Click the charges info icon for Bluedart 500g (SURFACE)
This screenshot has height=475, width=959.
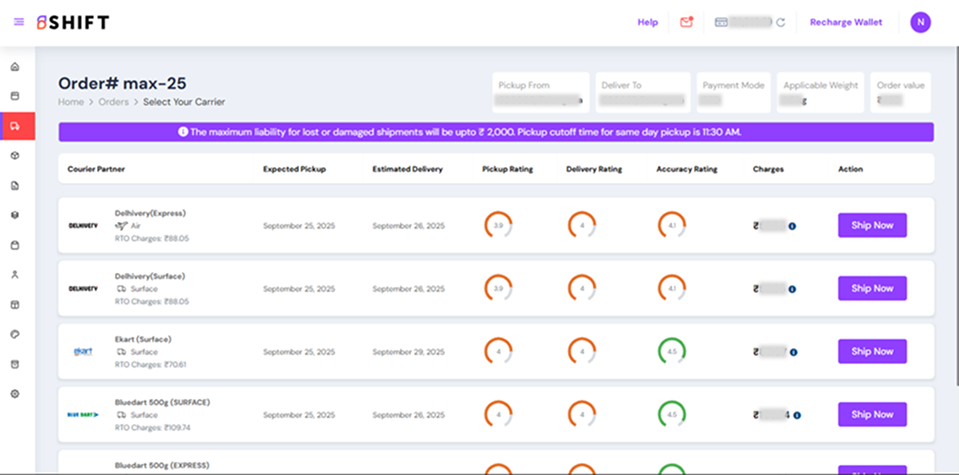click(x=797, y=414)
